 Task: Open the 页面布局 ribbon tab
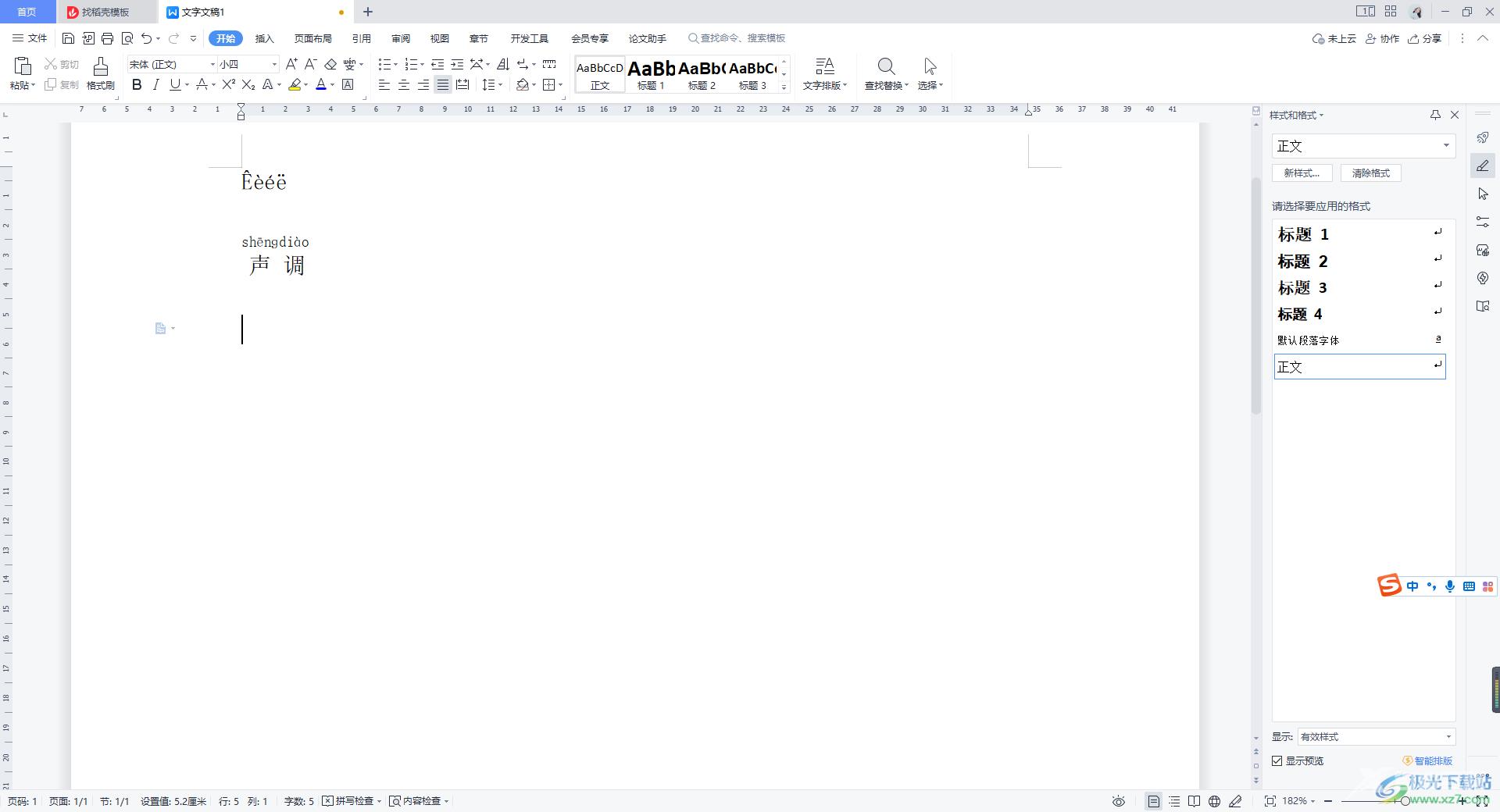pyautogui.click(x=312, y=38)
